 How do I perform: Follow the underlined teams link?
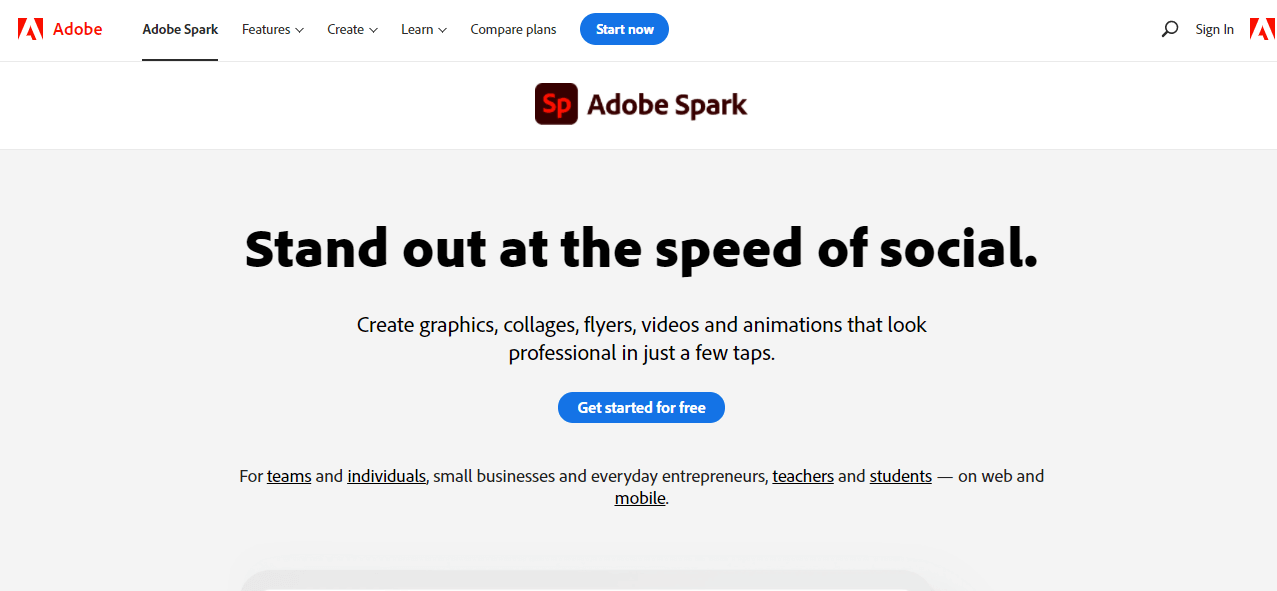tap(289, 476)
